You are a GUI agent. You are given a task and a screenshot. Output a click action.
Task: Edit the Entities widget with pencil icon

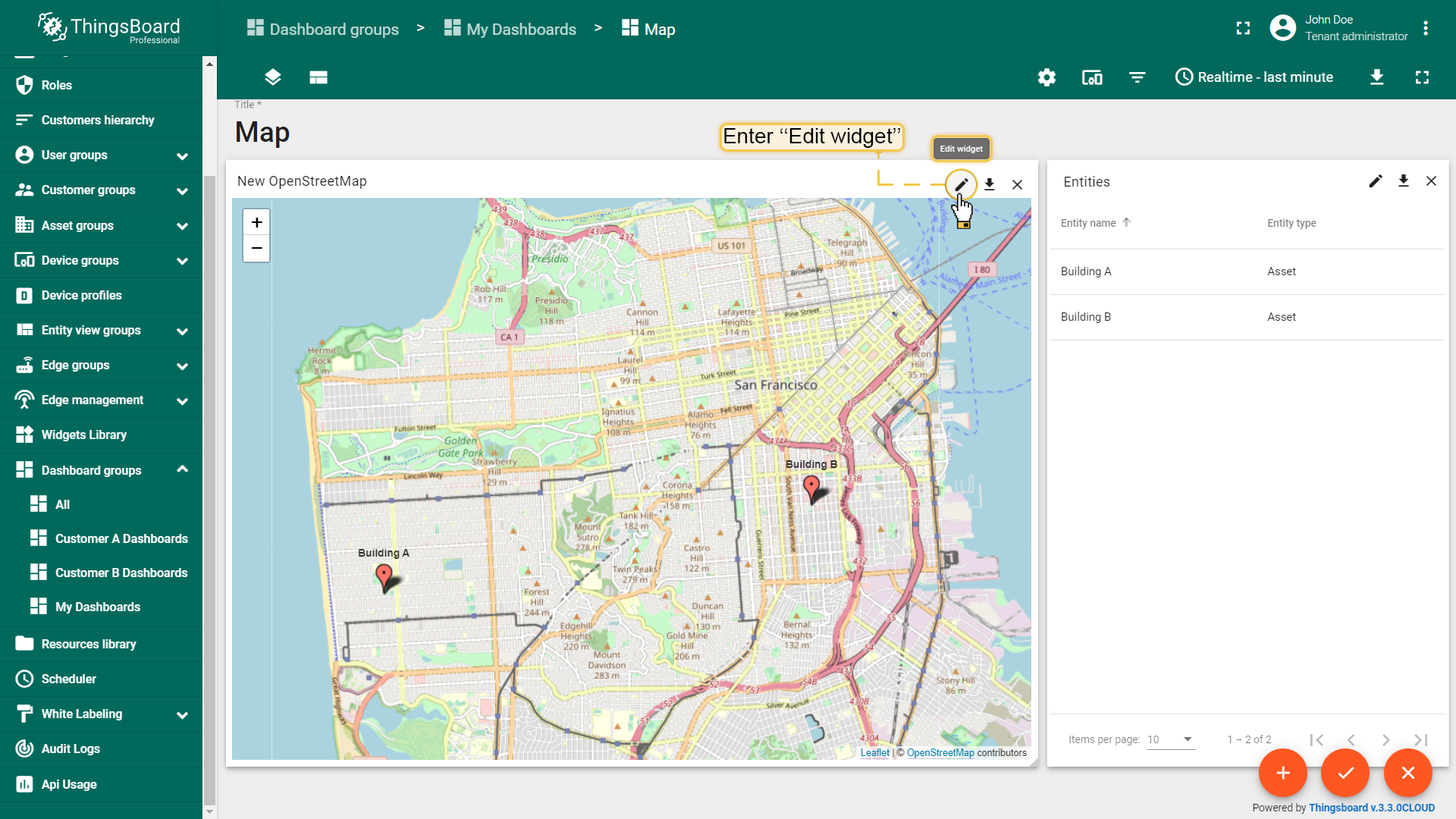pos(1376,181)
